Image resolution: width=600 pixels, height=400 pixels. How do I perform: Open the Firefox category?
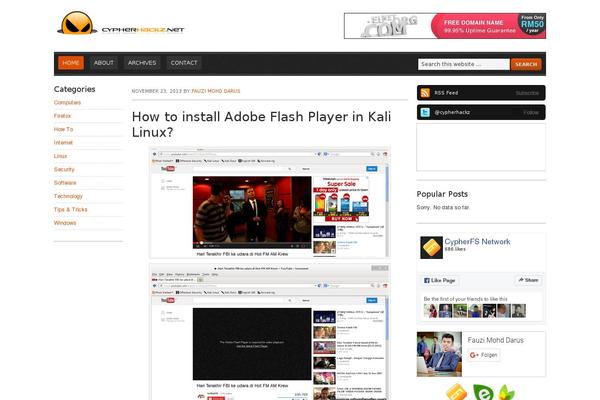tap(62, 116)
